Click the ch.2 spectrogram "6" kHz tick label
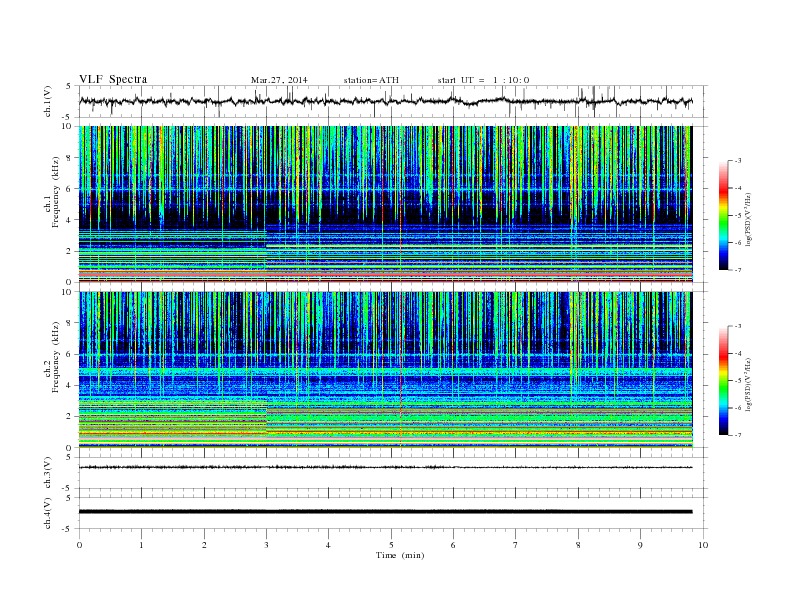The image size is (792, 612). 69,354
